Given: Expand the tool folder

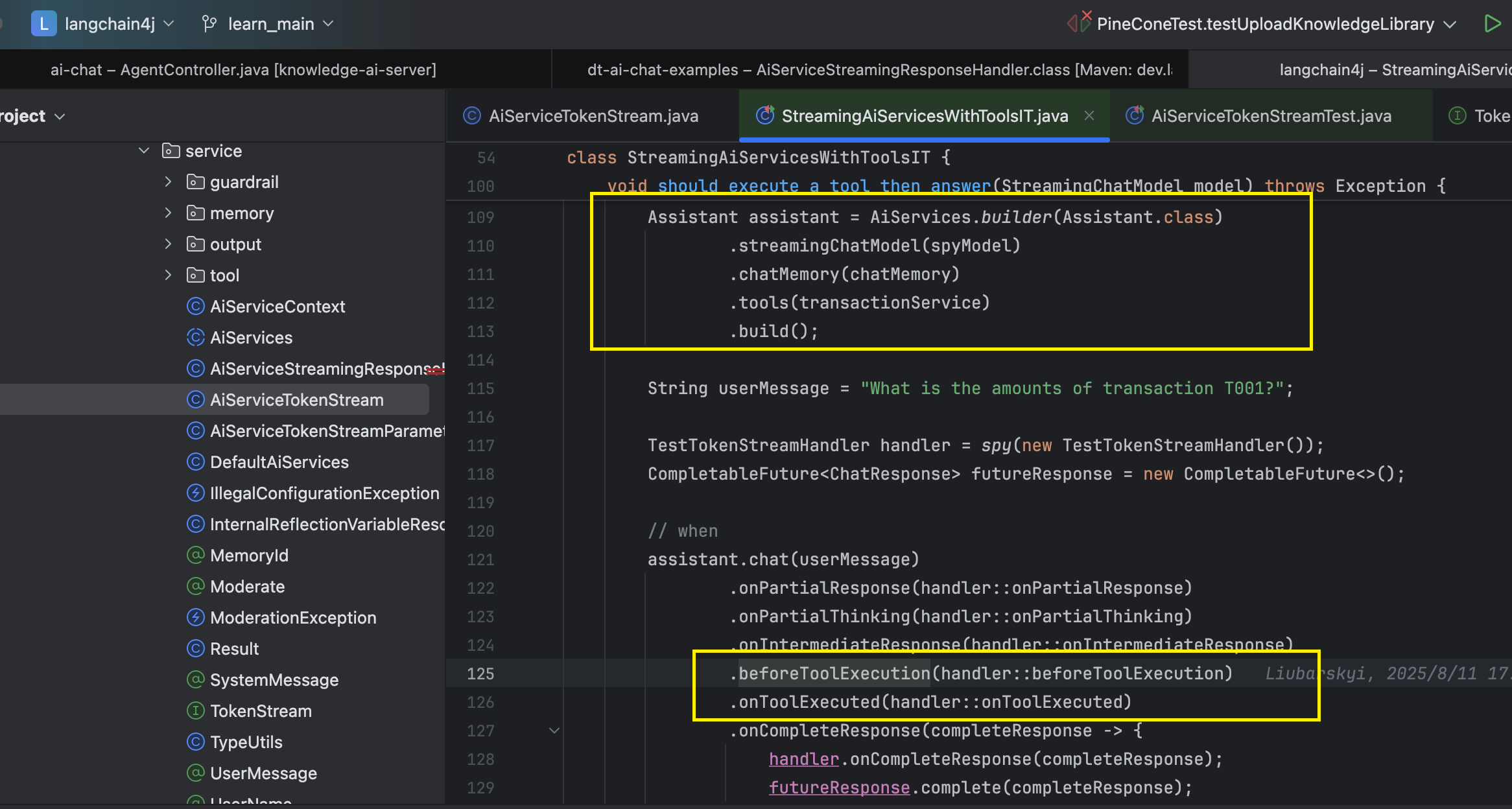Looking at the screenshot, I should tap(168, 276).
